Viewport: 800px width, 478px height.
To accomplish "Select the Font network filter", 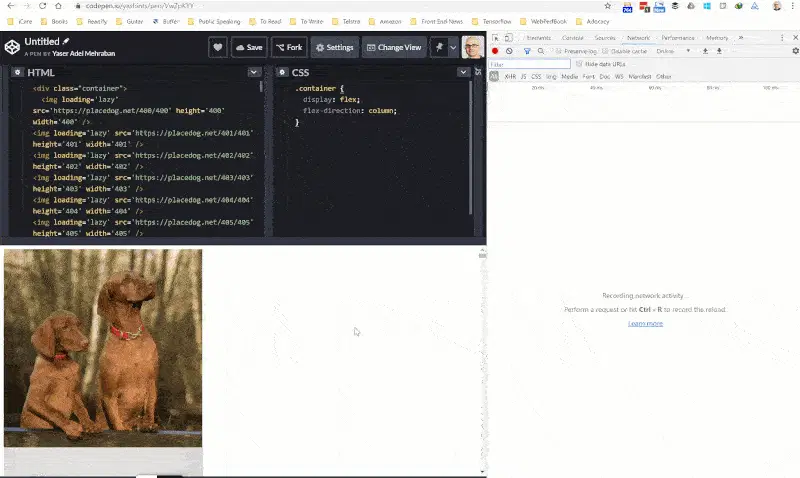I will pos(589,77).
